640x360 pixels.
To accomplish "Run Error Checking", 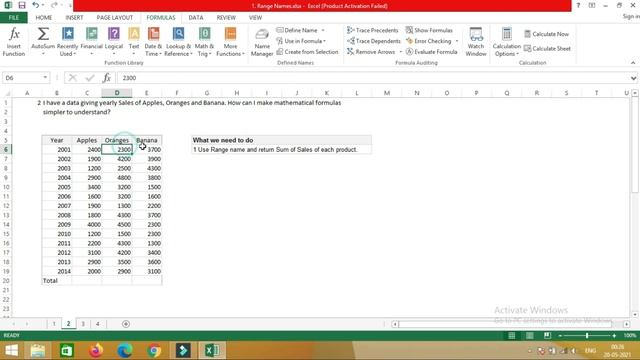I will click(x=429, y=41).
